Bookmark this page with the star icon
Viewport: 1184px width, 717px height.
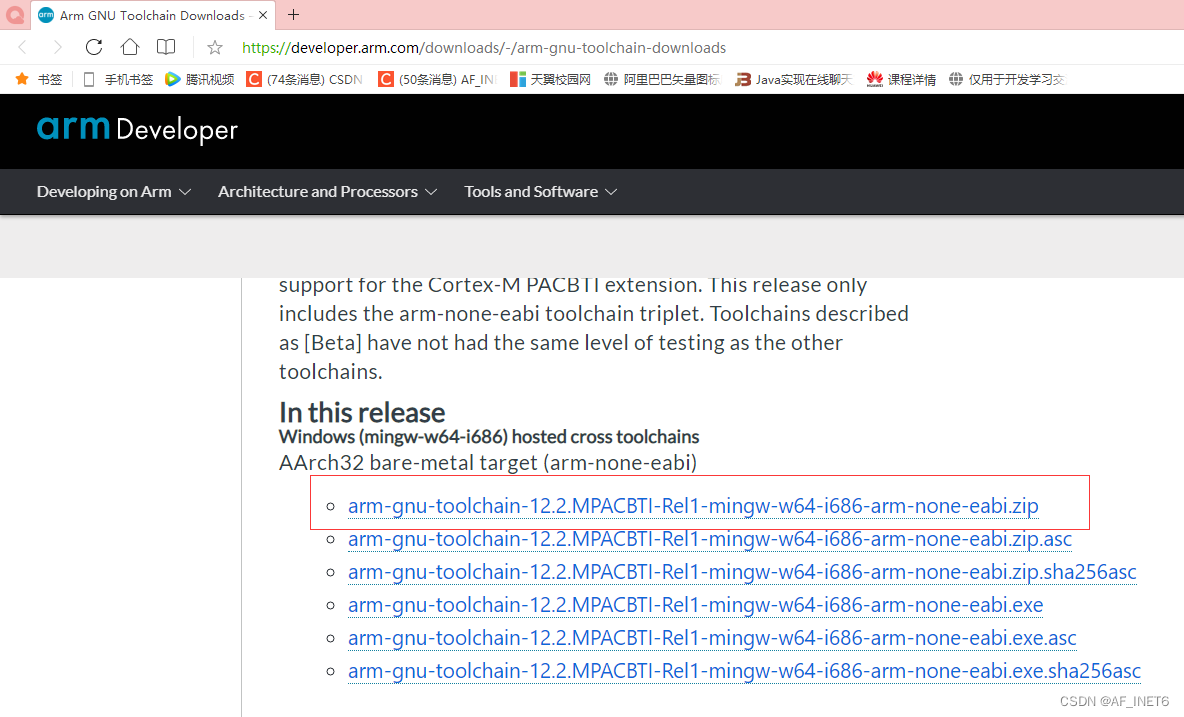215,48
